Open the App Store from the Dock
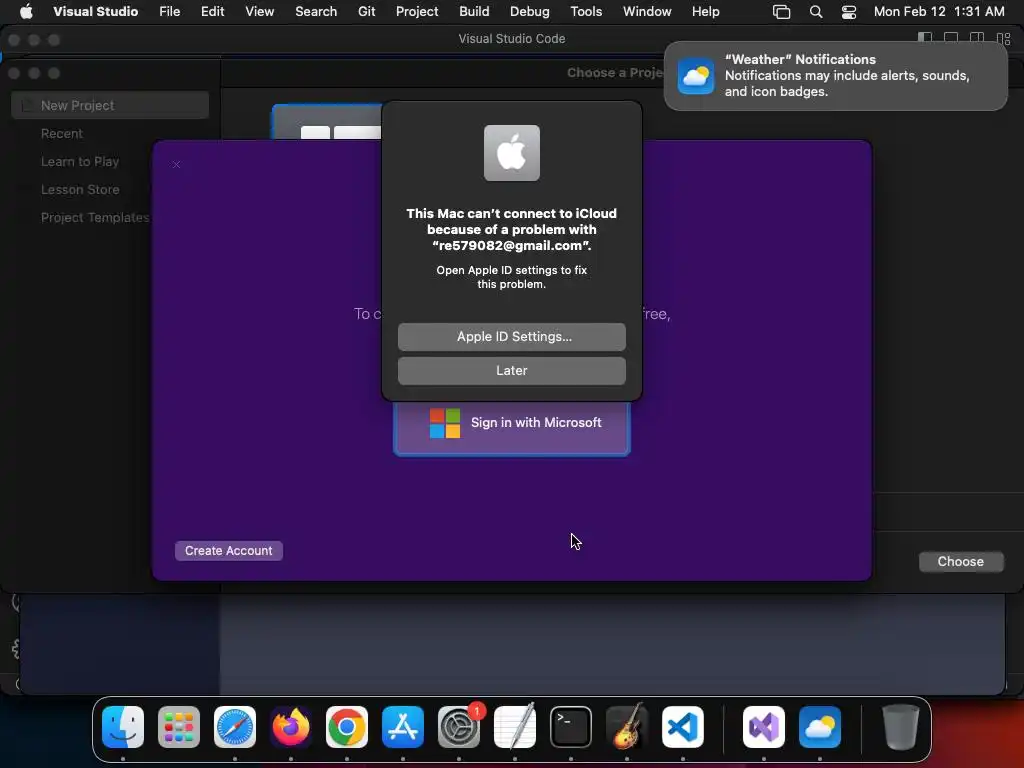 [403, 727]
